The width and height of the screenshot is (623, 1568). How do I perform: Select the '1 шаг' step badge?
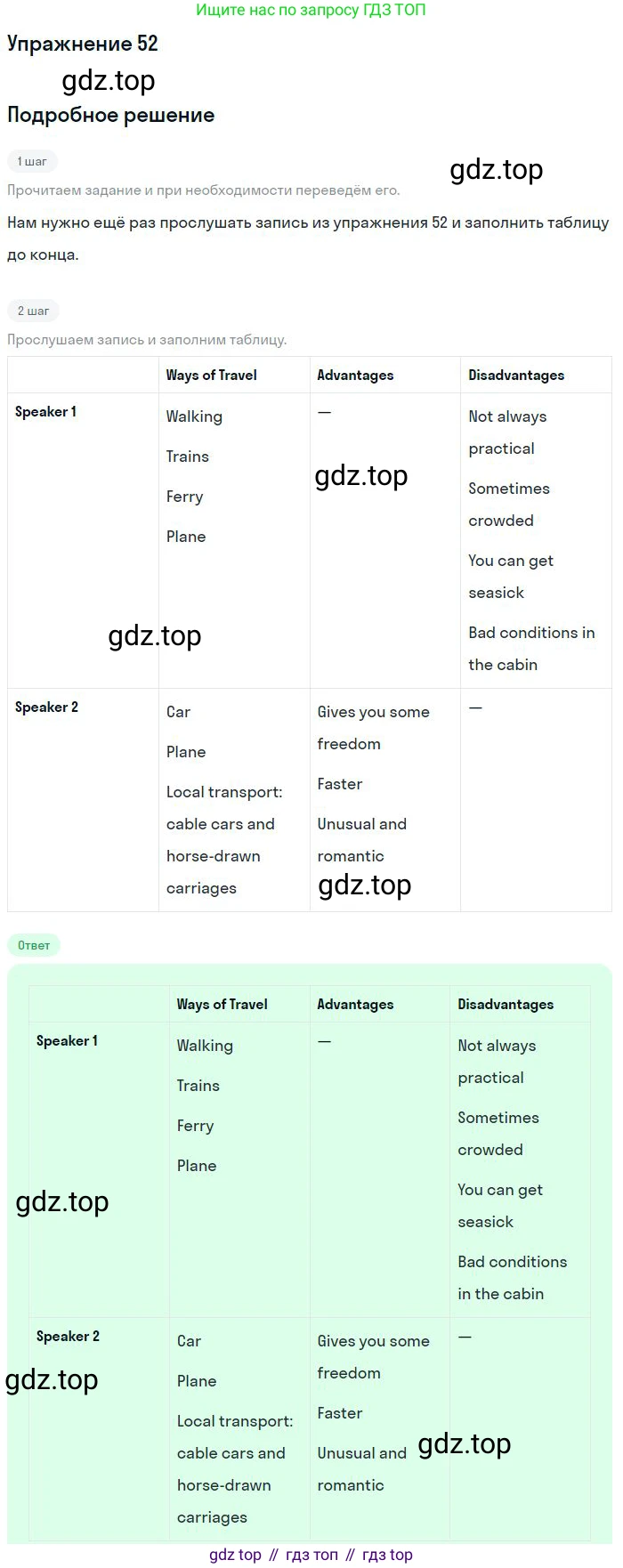pos(32,161)
